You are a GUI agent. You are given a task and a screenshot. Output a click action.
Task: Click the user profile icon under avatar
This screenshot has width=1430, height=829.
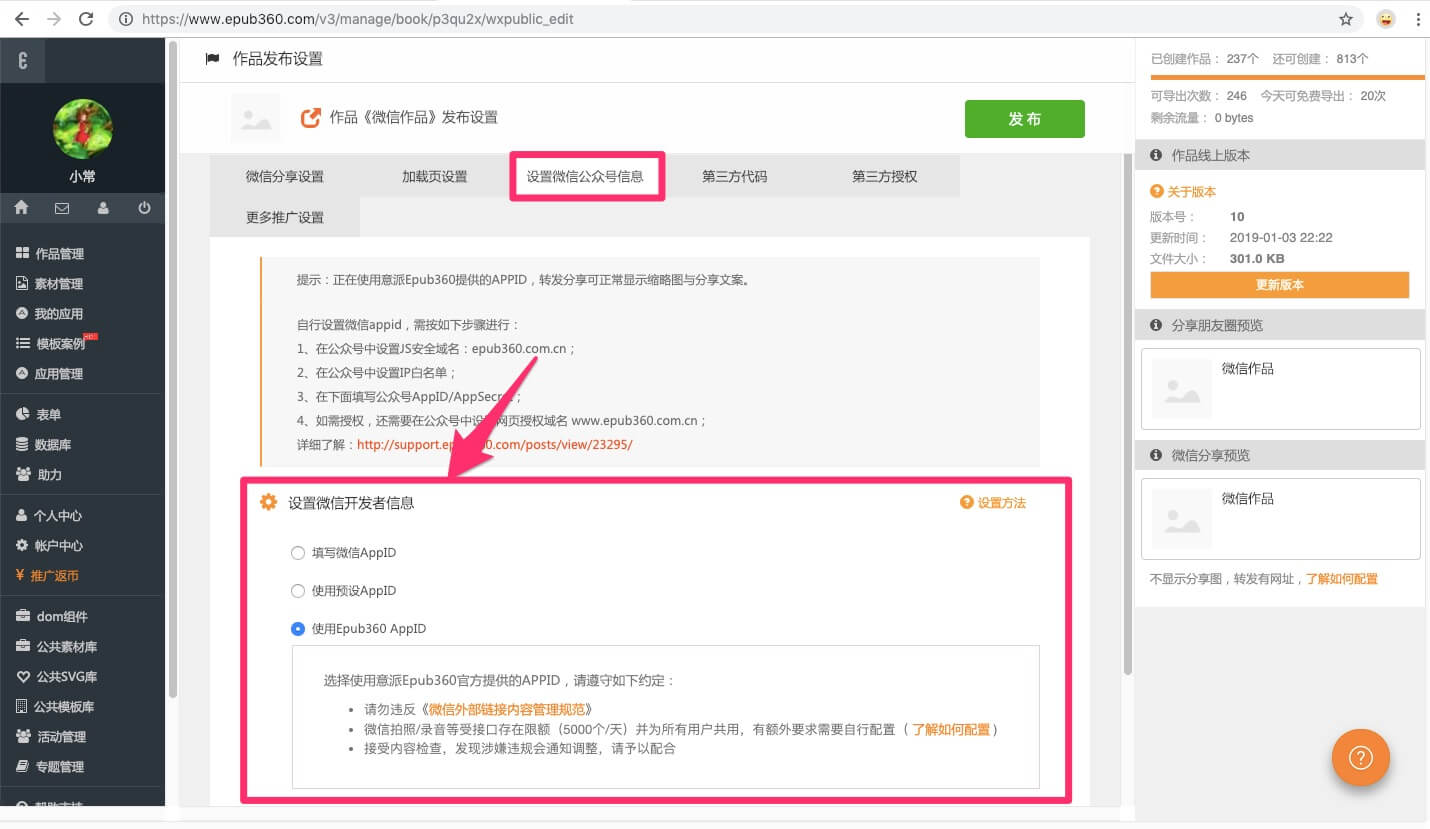(x=103, y=208)
